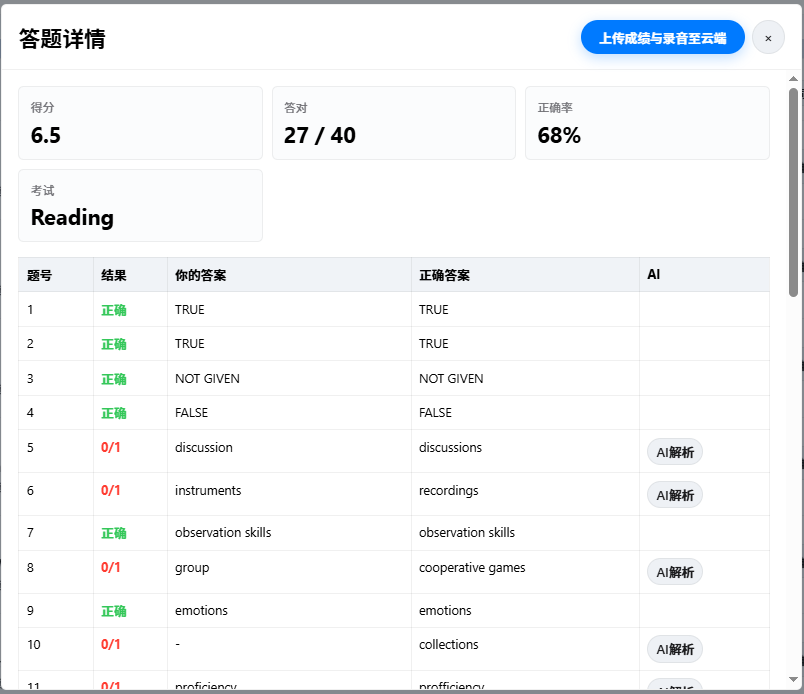Open AI analysis for question 5
This screenshot has width=804, height=694.
[675, 452]
